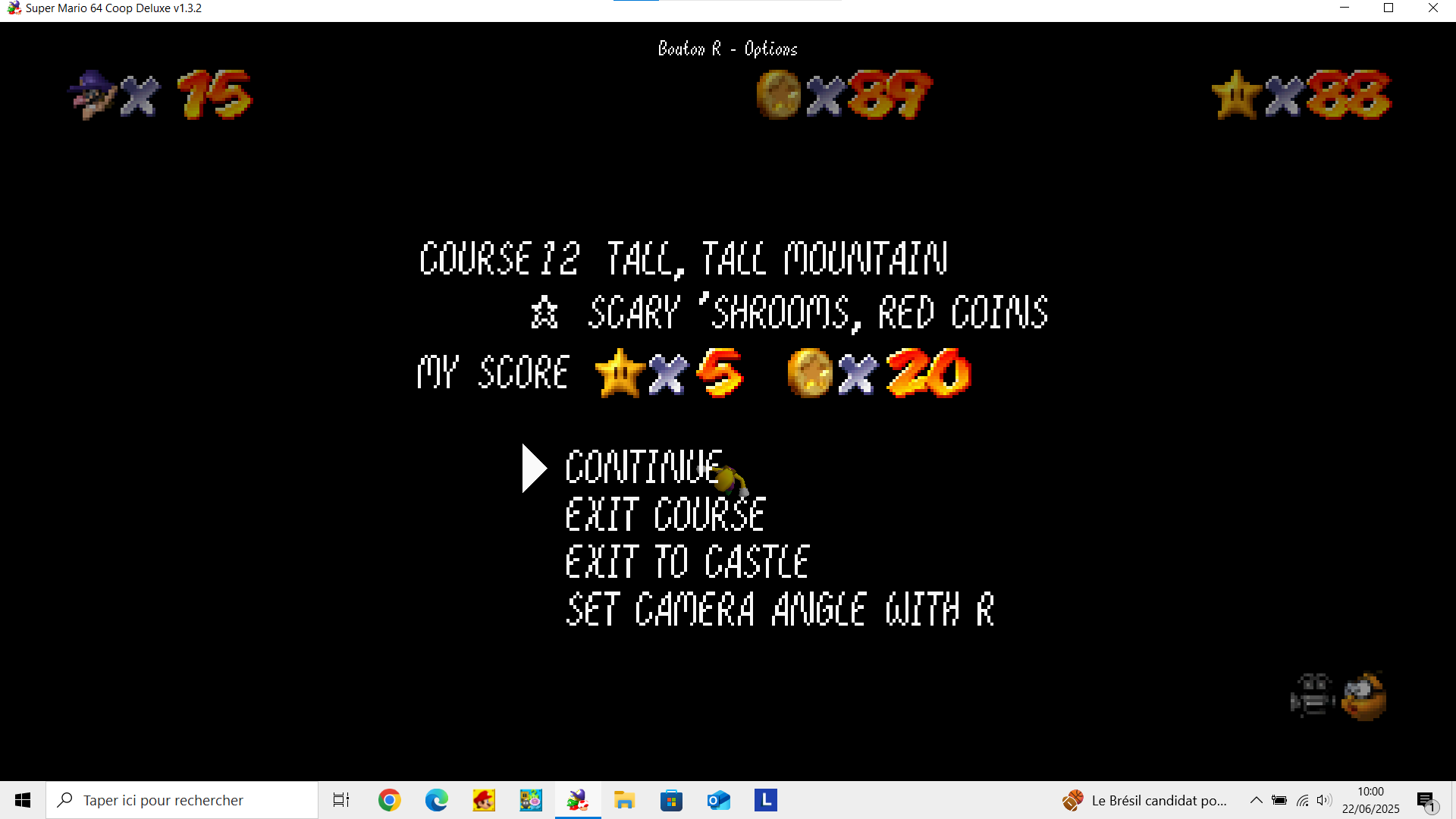The image size is (1456, 819).
Task: Click the Super Mario 64 Coop taskbar icon
Action: coord(578,800)
